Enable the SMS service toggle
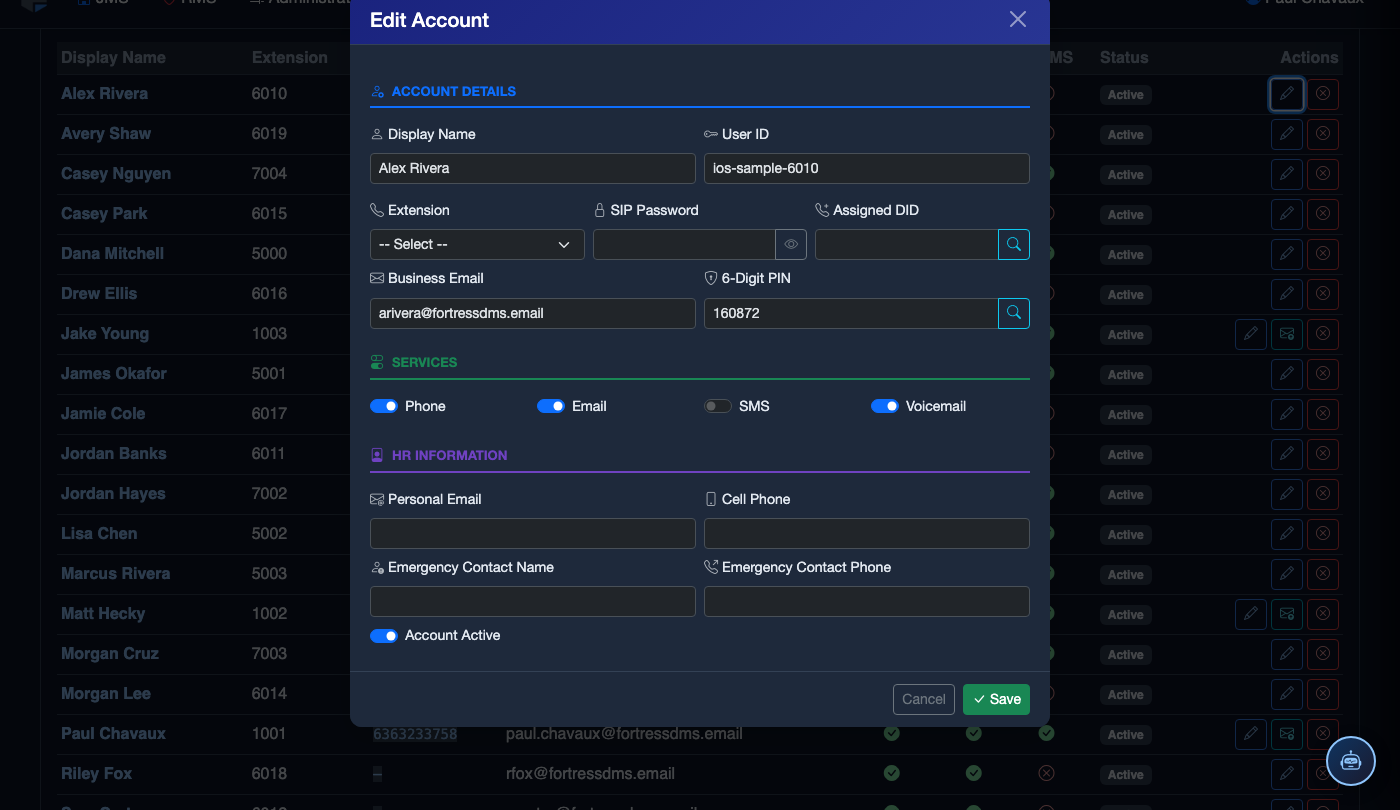This screenshot has height=810, width=1400. (x=718, y=406)
